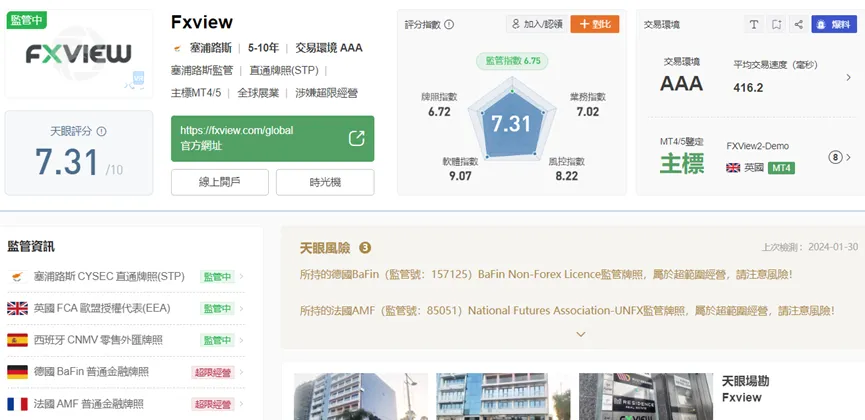The image size is (865, 420).
Task: Click the green MT4 tag
Action: click(x=781, y=168)
